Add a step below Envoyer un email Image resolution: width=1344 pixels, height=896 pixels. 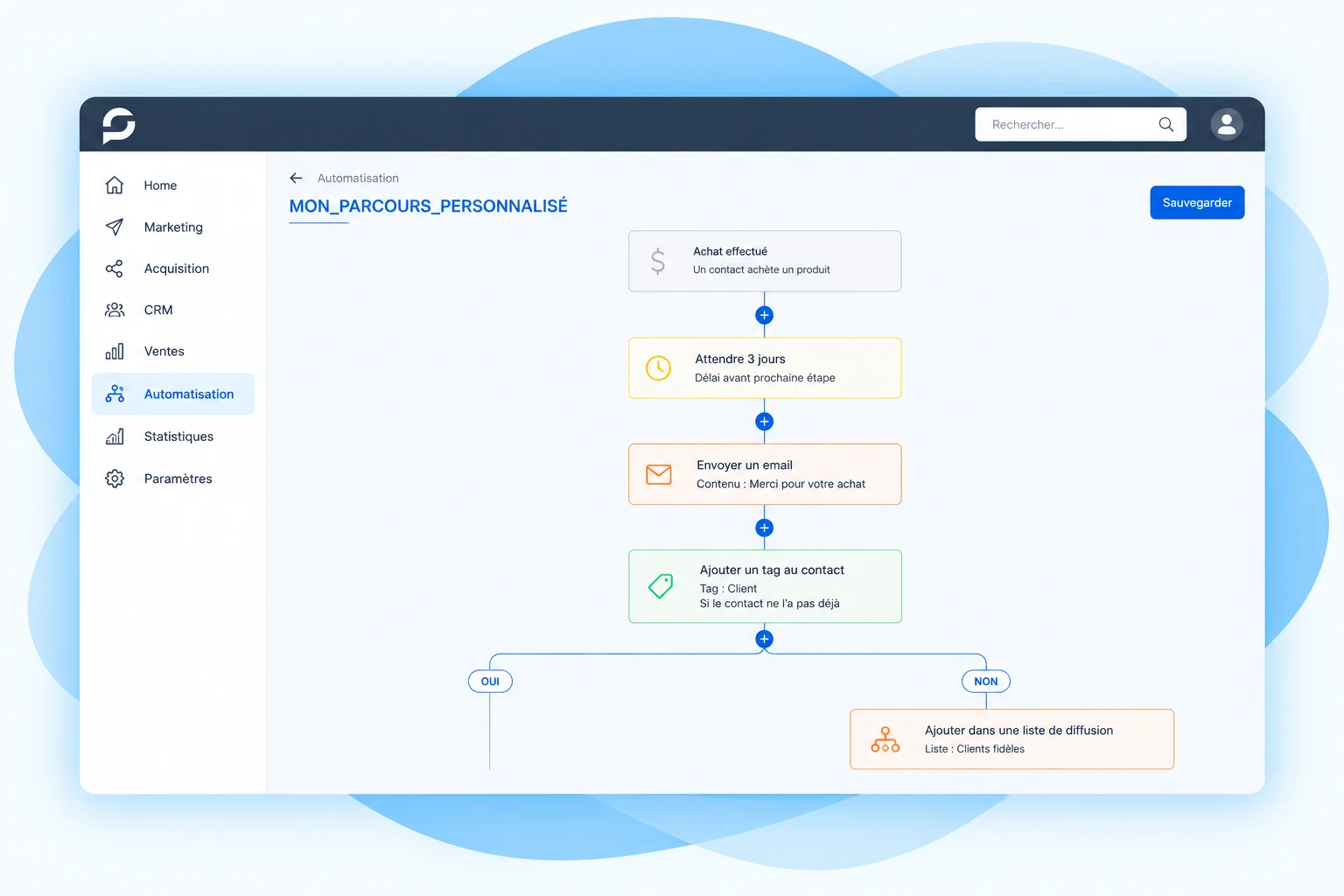coord(764,528)
